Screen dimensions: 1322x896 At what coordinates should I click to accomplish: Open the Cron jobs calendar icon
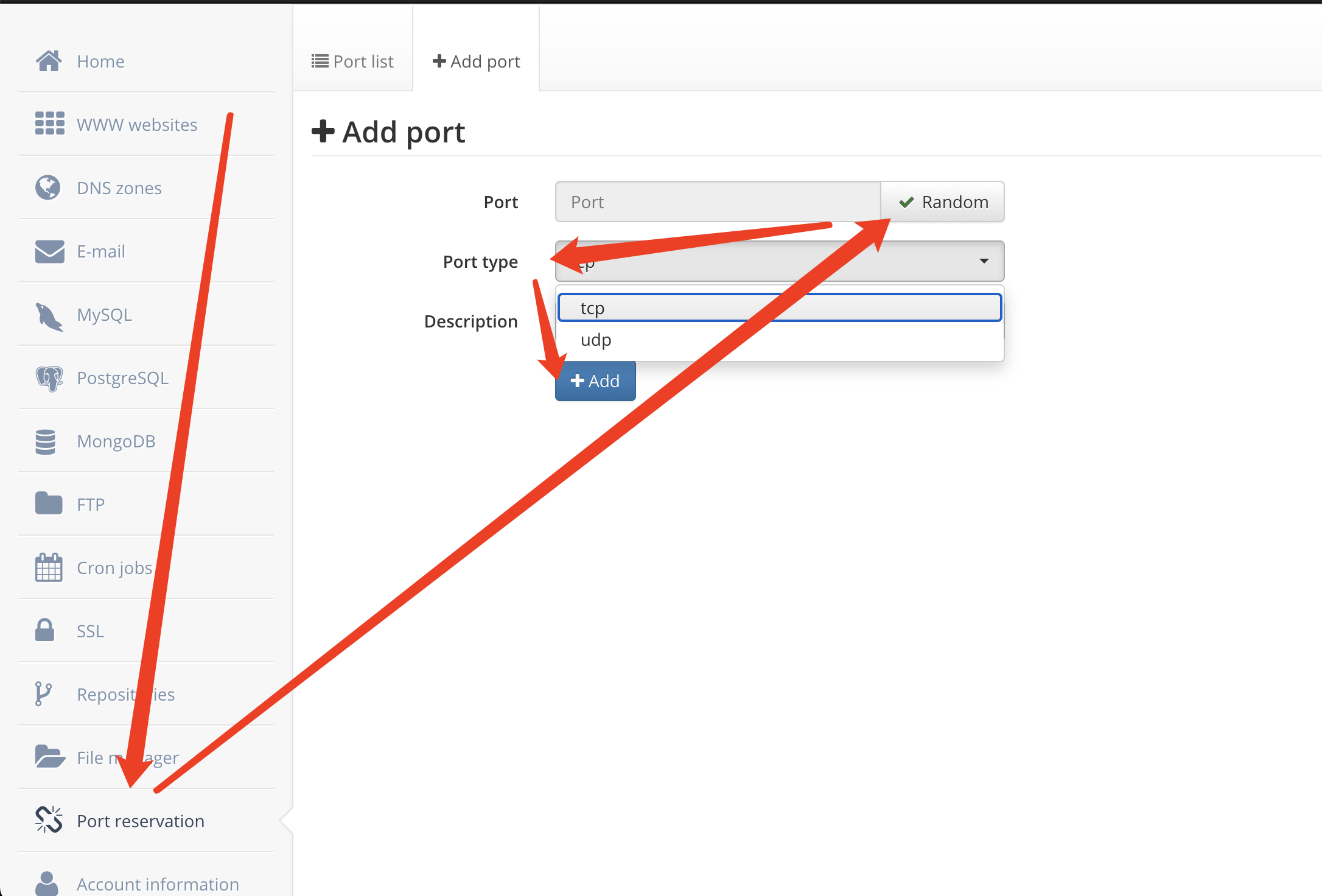[49, 567]
